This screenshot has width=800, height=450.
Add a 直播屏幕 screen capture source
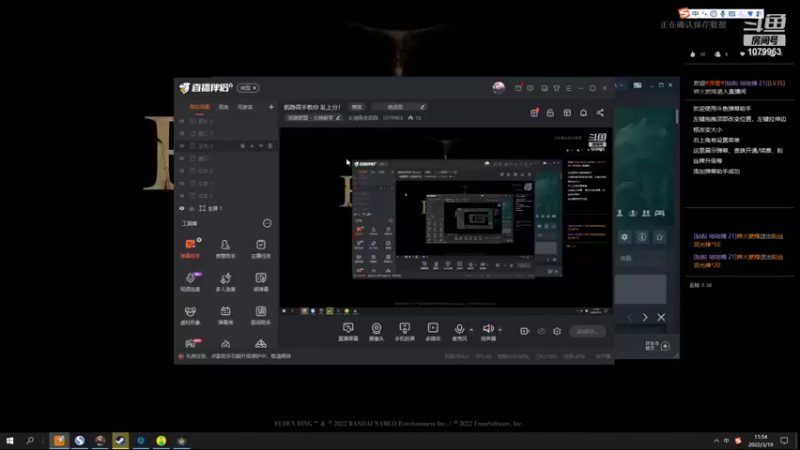pyautogui.click(x=348, y=331)
